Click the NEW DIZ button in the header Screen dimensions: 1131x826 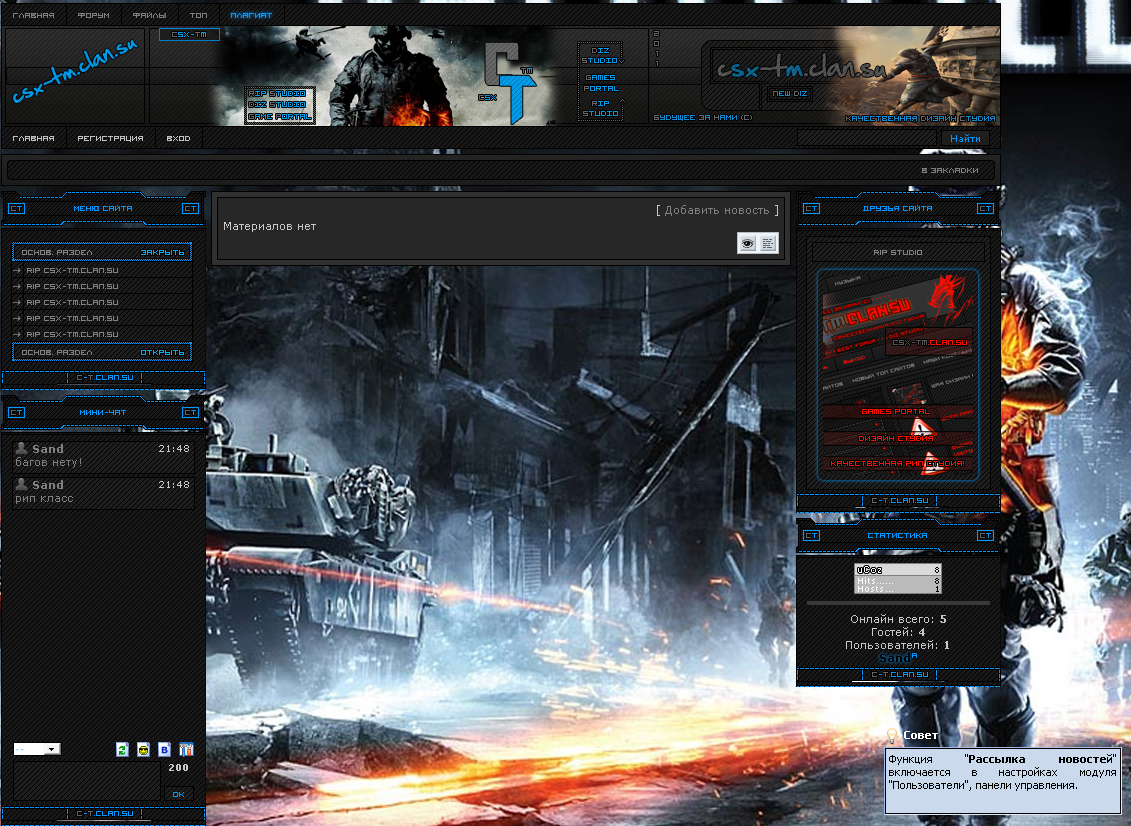point(790,94)
